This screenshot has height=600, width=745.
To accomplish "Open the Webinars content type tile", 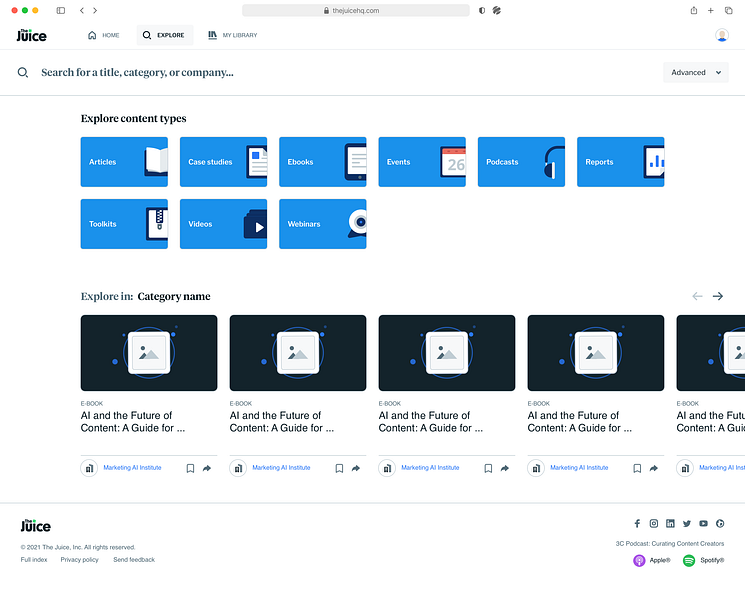I will (323, 224).
